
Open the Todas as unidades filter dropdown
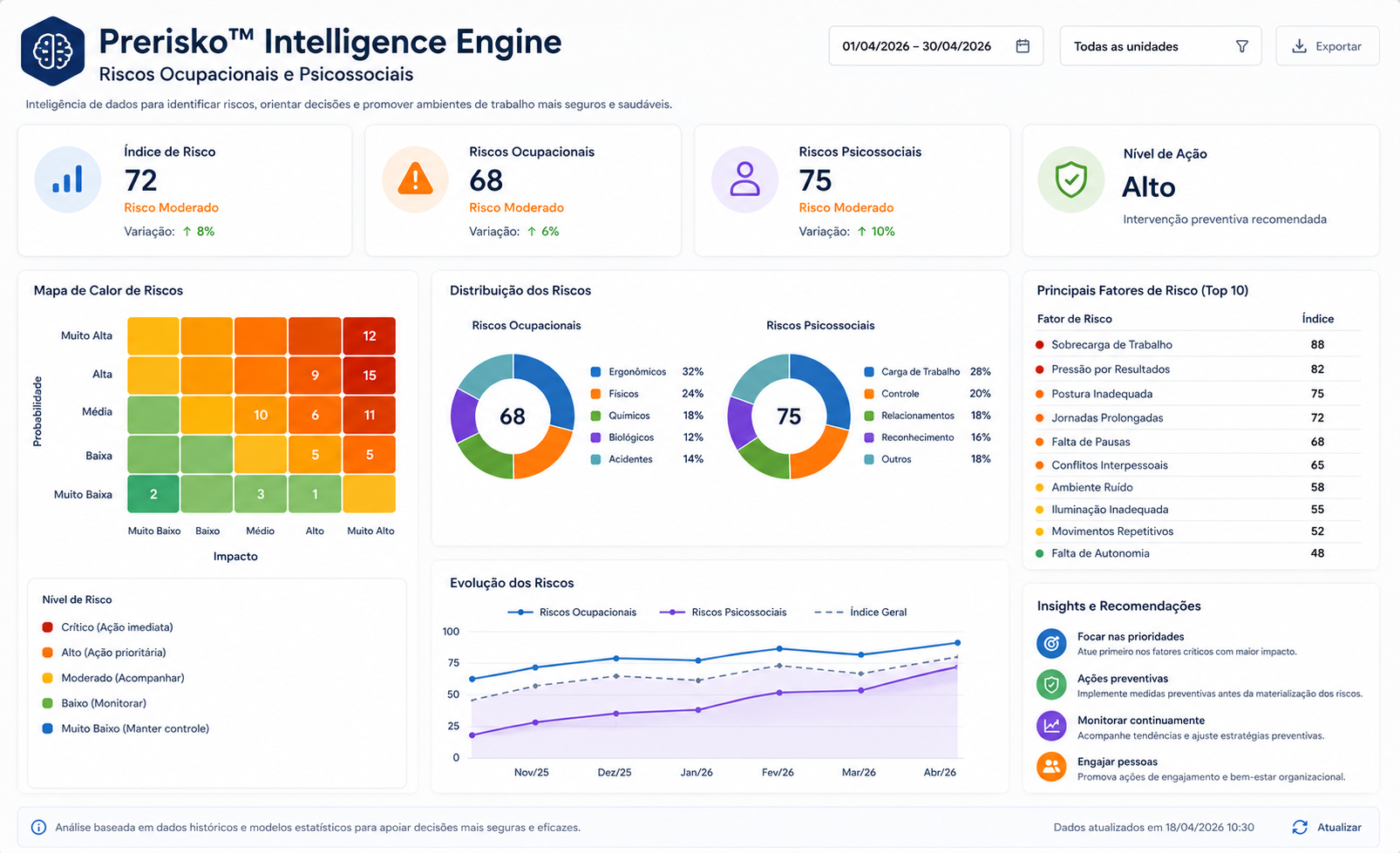pos(1160,46)
